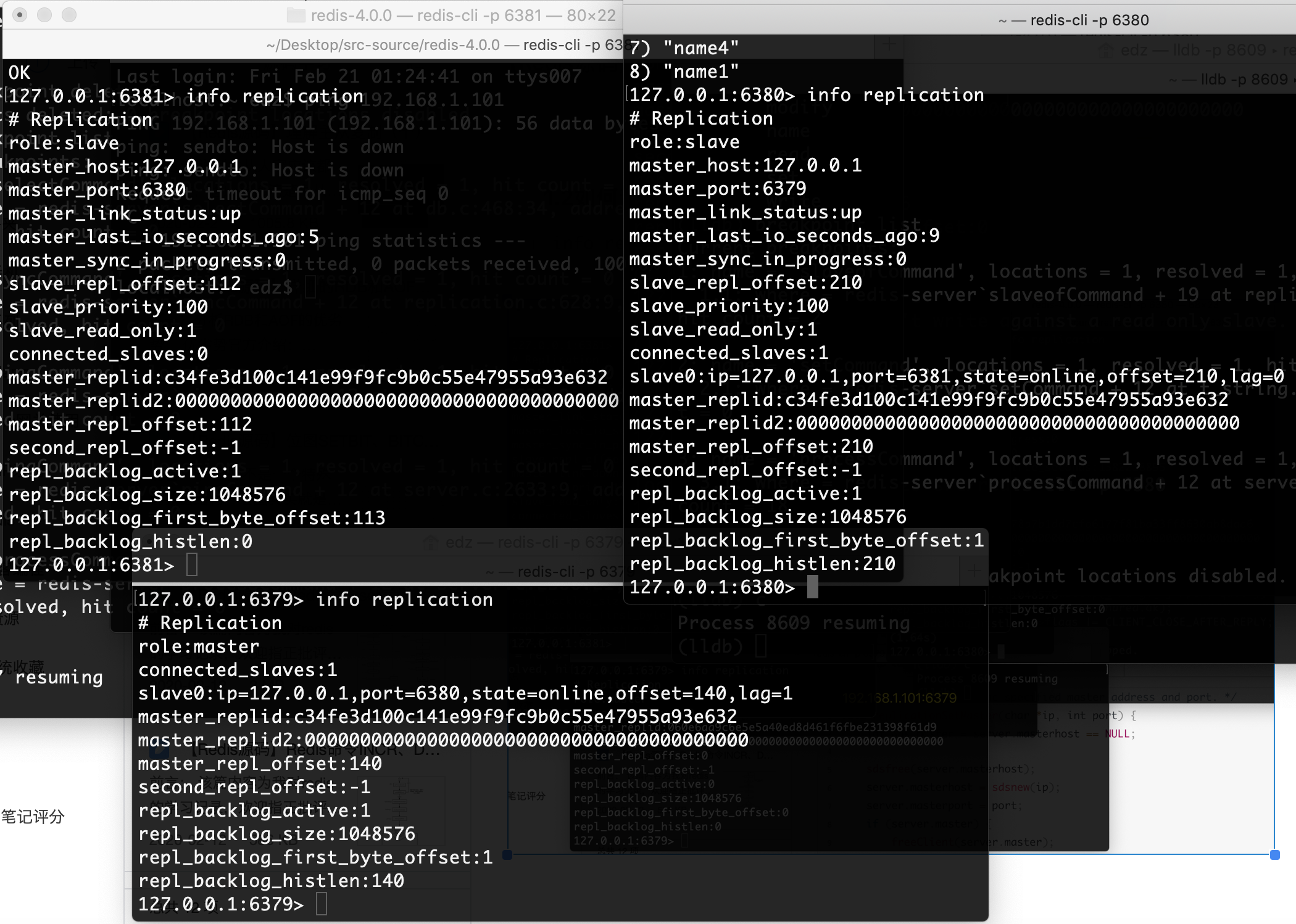
Task: Focus the 127.0.0.1:6381> prompt cursor
Action: tap(192, 565)
